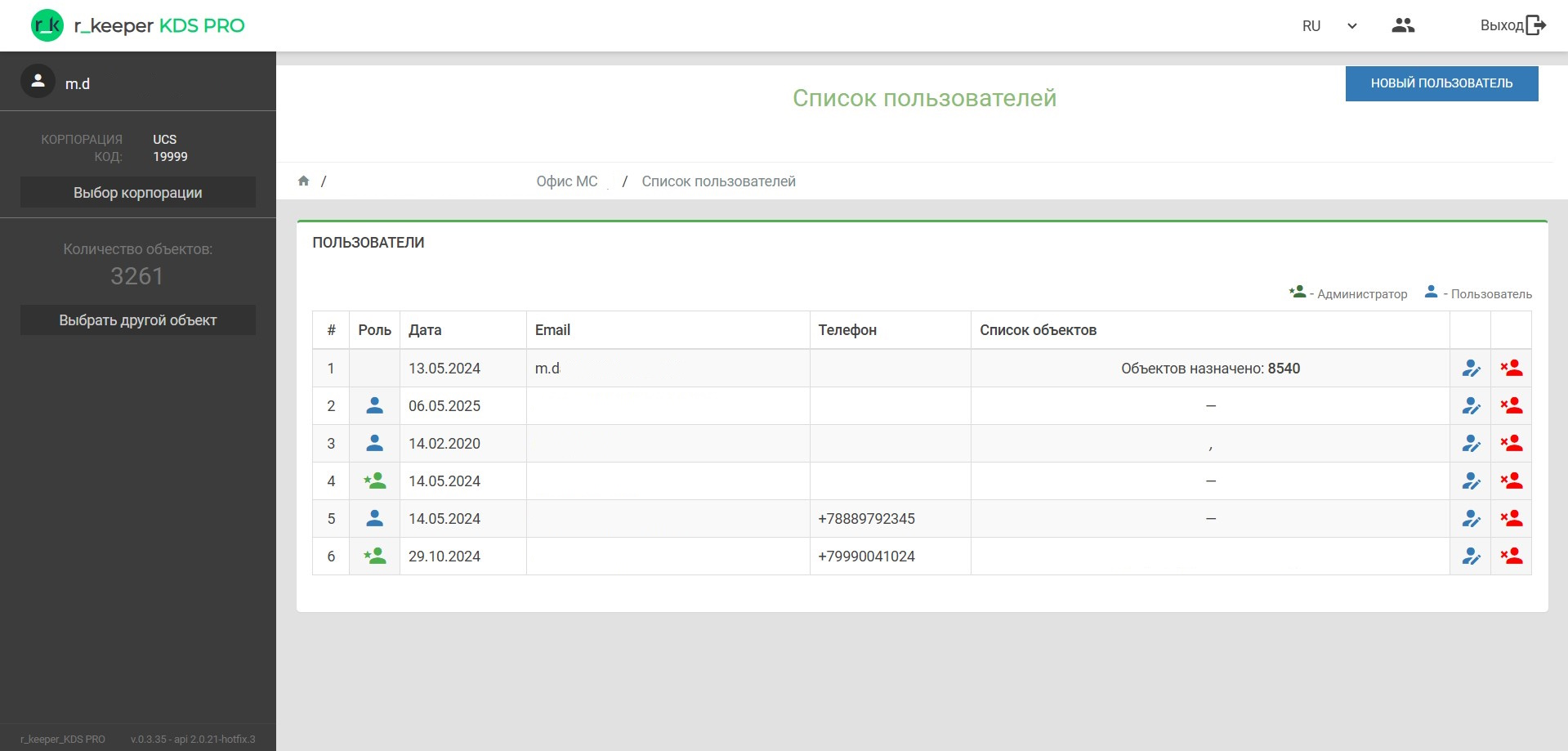The image size is (1568, 751).
Task: Open the Офис МС breadcrumb link
Action: coord(566,181)
